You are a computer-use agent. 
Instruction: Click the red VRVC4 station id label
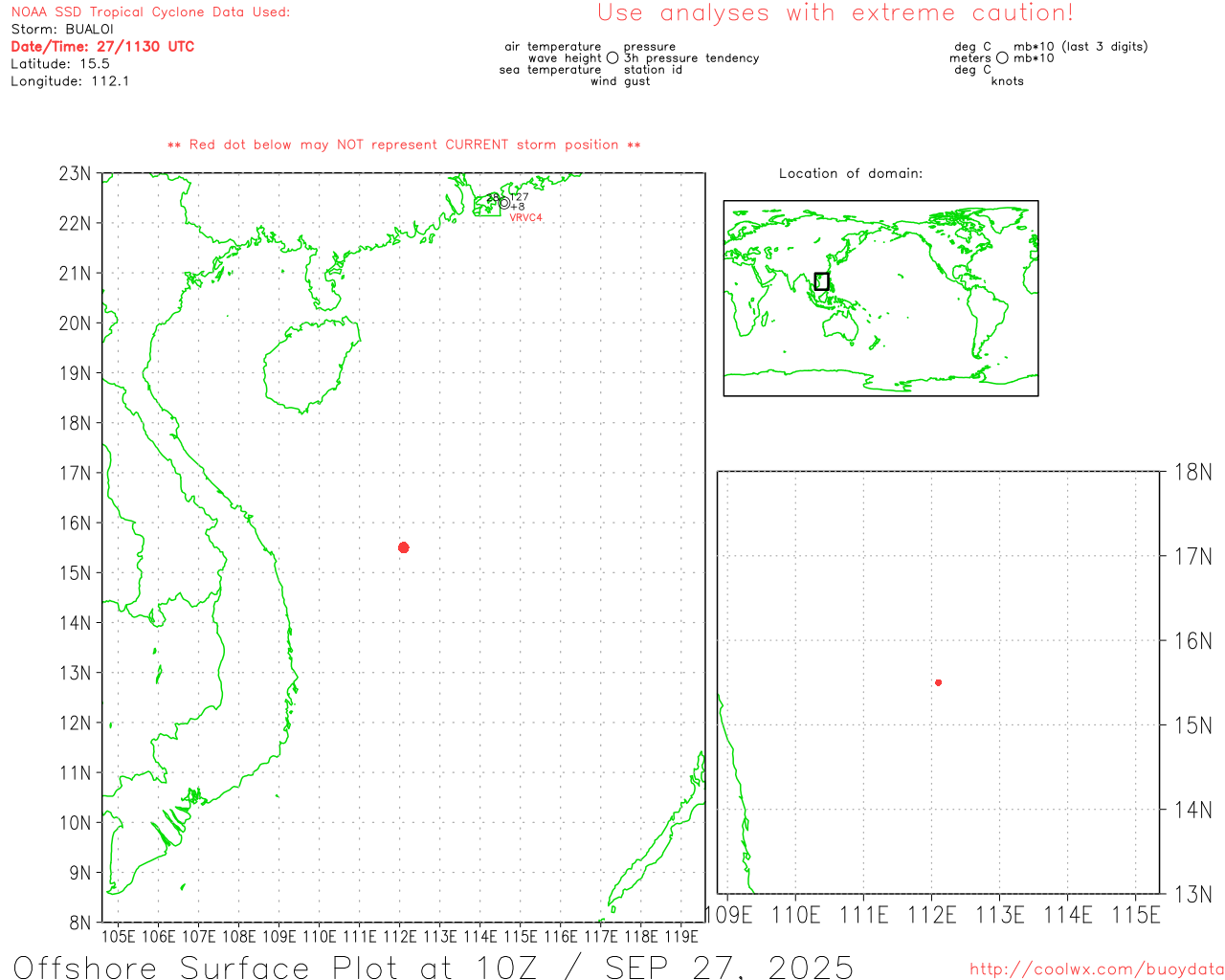[525, 218]
